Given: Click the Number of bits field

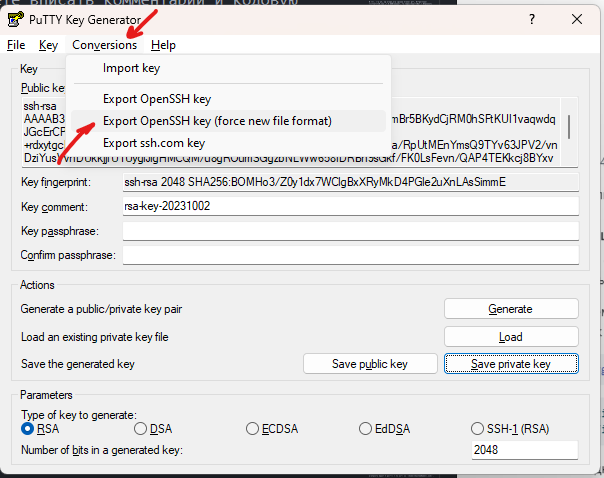Looking at the screenshot, I should coord(524,450).
